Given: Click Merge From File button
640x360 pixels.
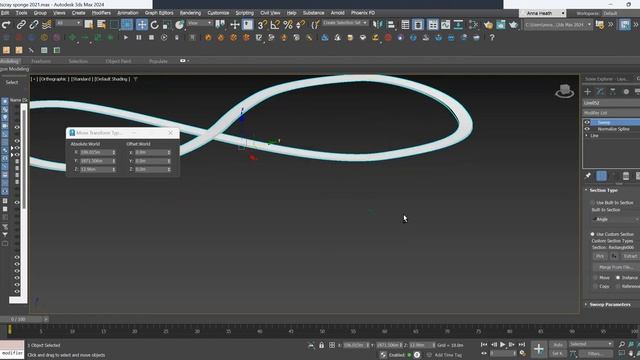Looking at the screenshot, I should 616,267.
